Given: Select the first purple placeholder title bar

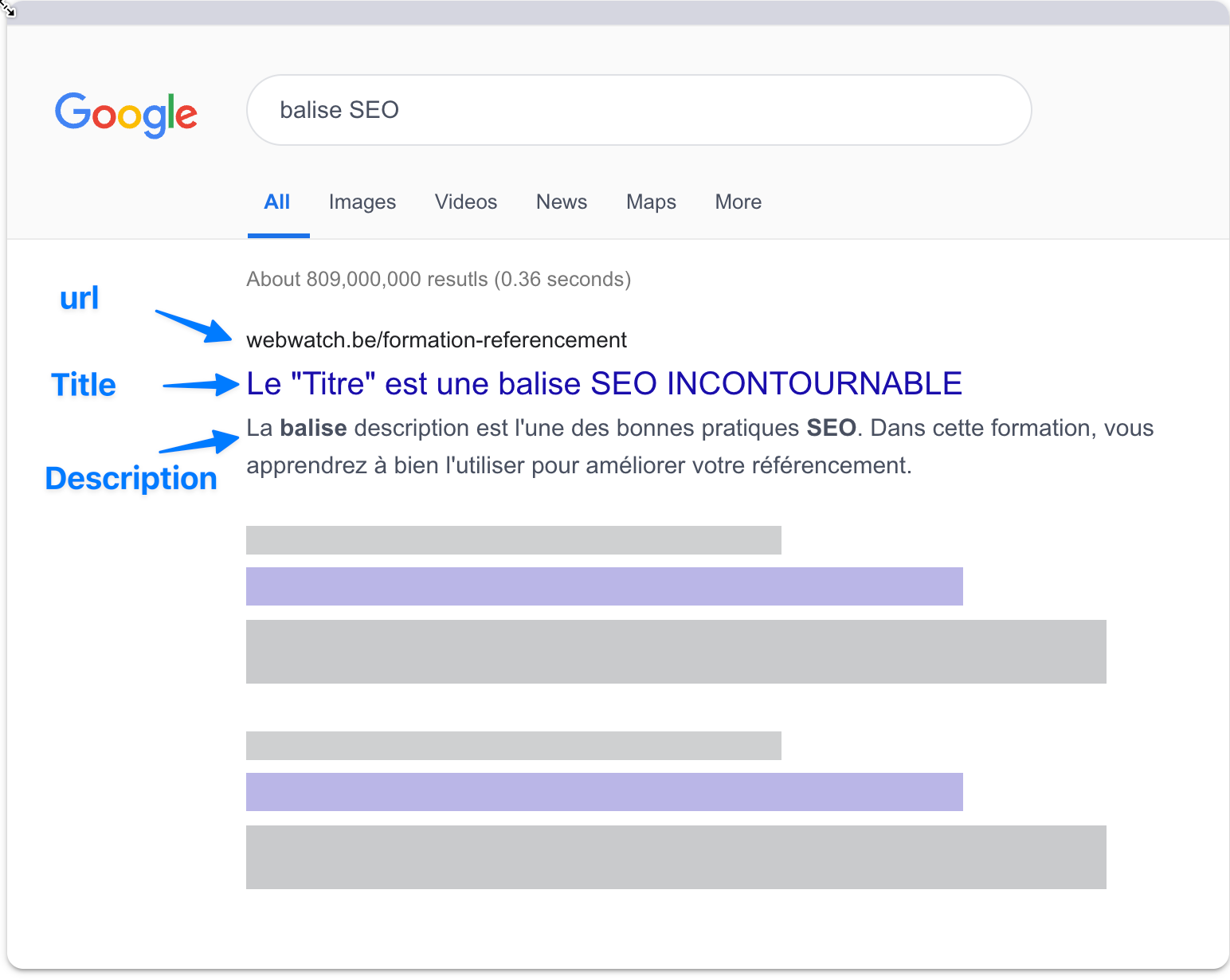Looking at the screenshot, I should [604, 586].
